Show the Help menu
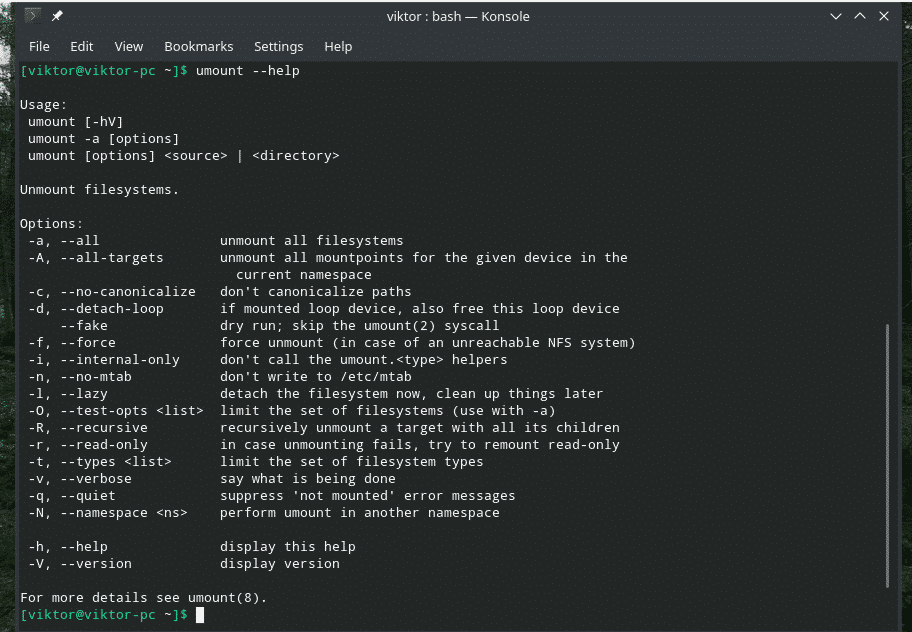The image size is (912, 632). (x=338, y=46)
